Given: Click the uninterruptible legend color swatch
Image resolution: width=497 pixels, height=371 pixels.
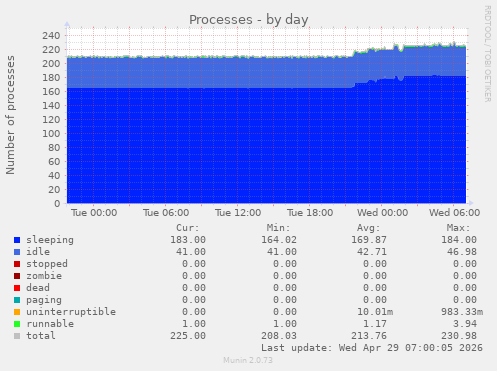Looking at the screenshot, I should tap(17, 312).
